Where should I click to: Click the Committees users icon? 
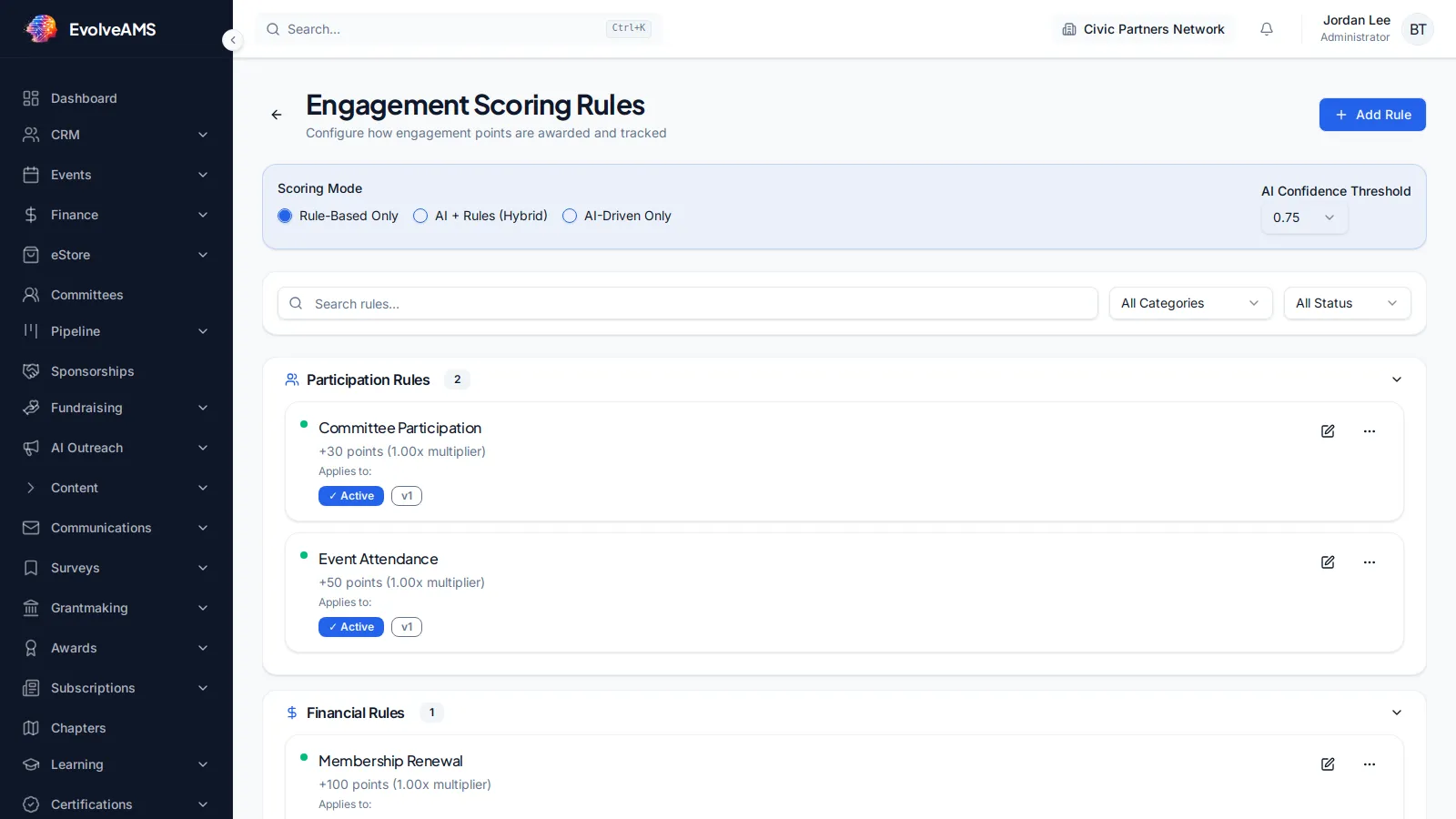31,295
